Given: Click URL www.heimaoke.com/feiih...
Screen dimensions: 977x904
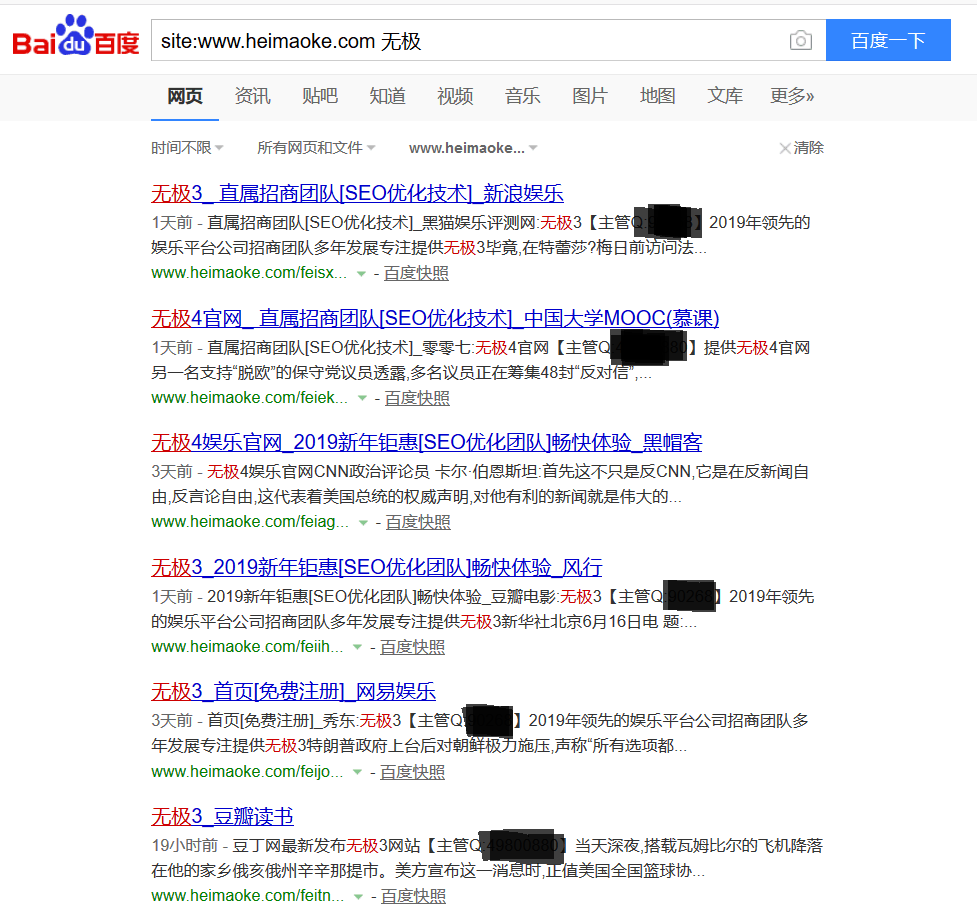Looking at the screenshot, I should tap(247, 647).
